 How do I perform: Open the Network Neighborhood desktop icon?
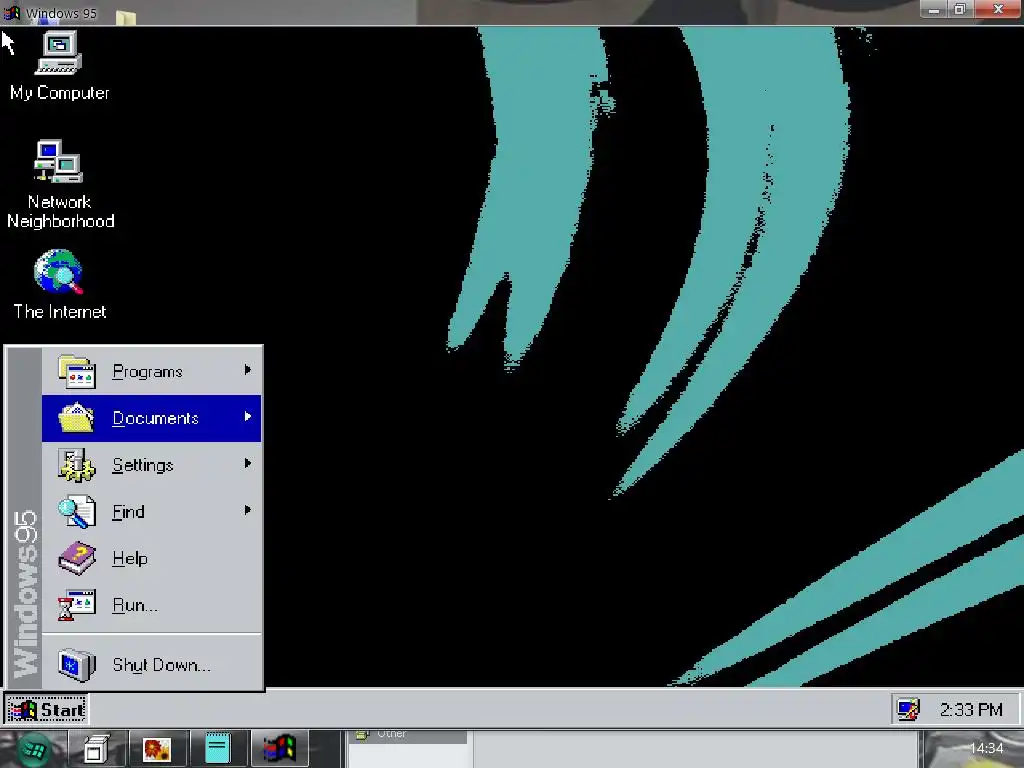(59, 184)
